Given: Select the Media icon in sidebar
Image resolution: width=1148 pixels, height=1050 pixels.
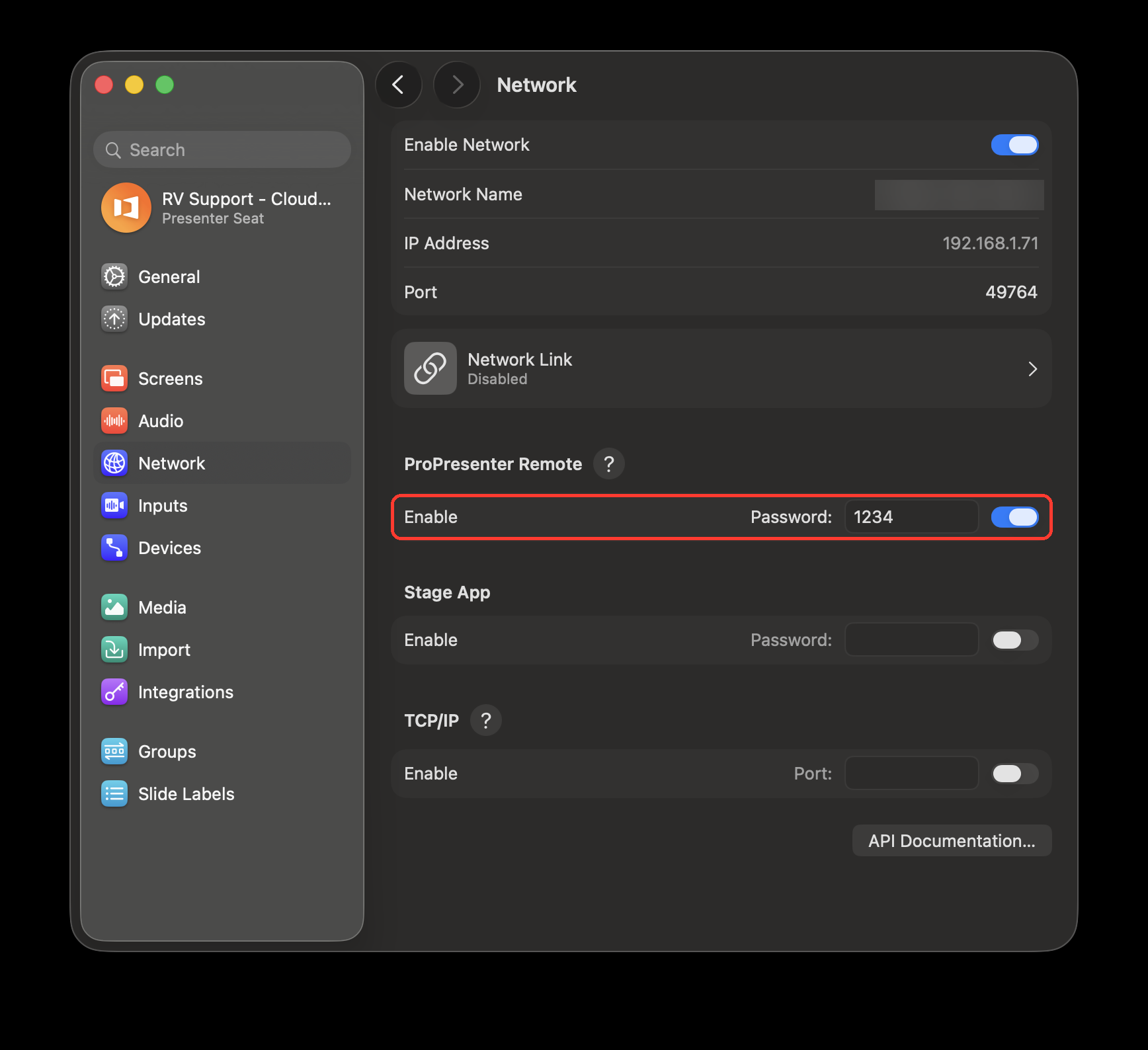Looking at the screenshot, I should (x=114, y=607).
